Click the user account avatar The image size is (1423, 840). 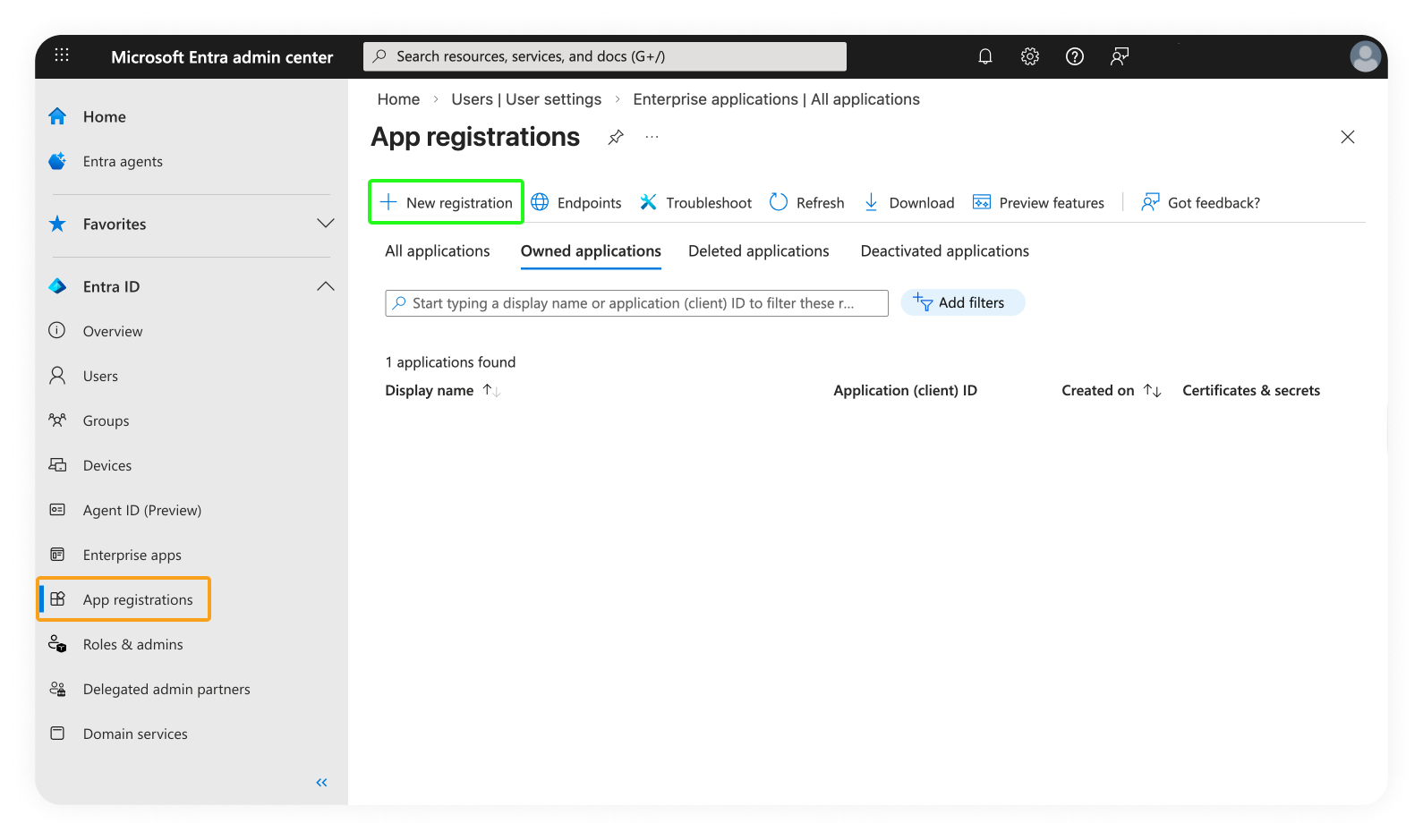tap(1364, 56)
